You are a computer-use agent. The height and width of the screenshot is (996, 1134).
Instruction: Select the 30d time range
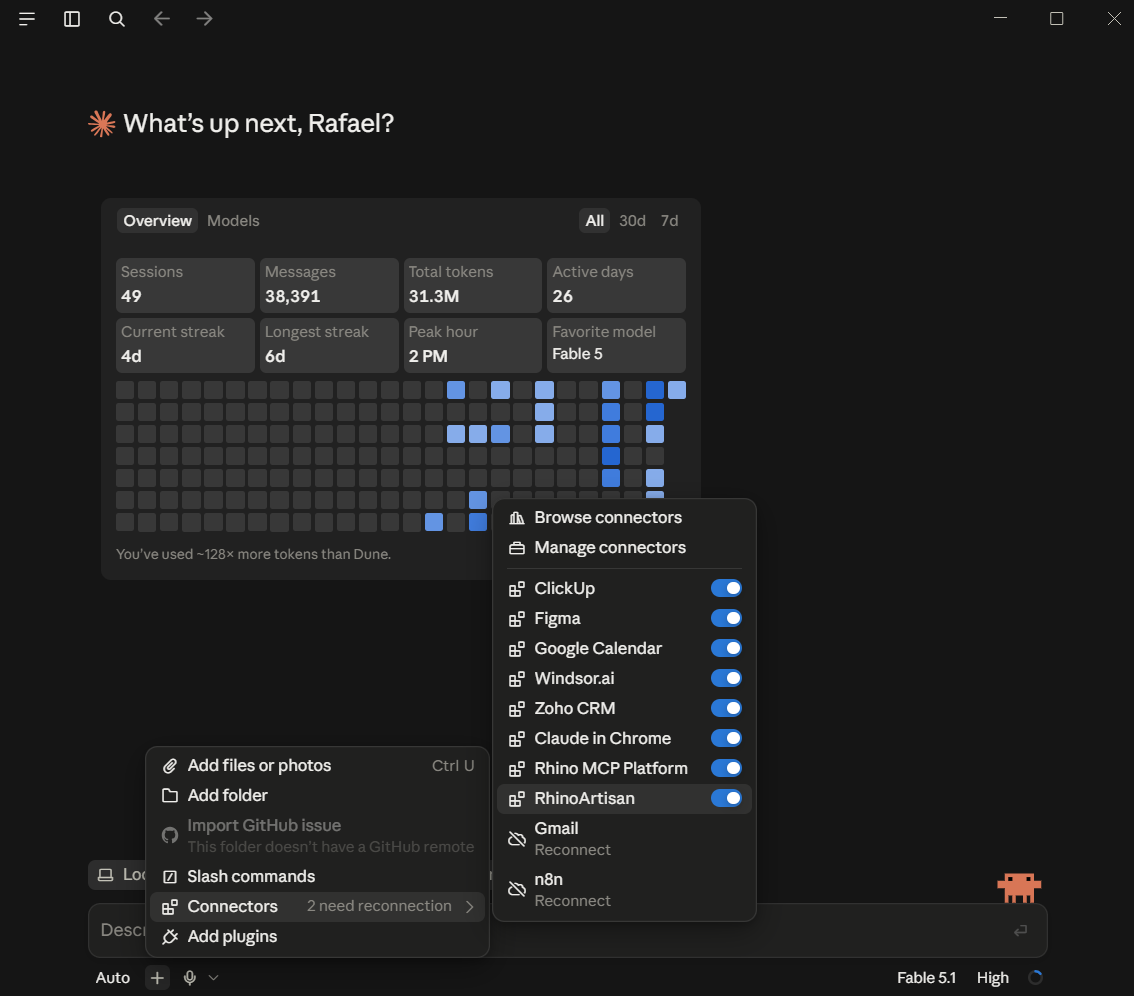[x=632, y=221]
